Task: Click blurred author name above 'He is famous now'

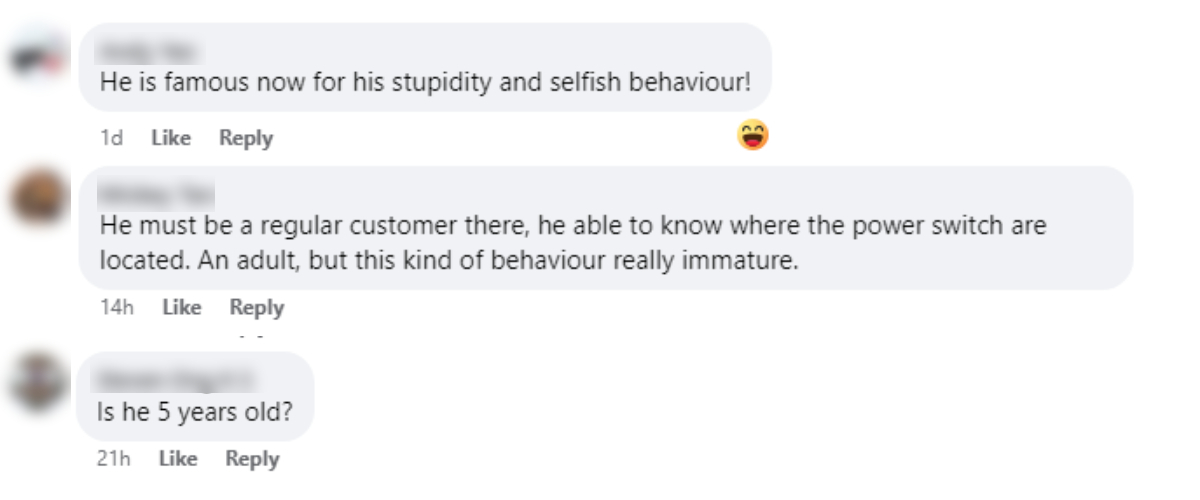Action: [147, 48]
